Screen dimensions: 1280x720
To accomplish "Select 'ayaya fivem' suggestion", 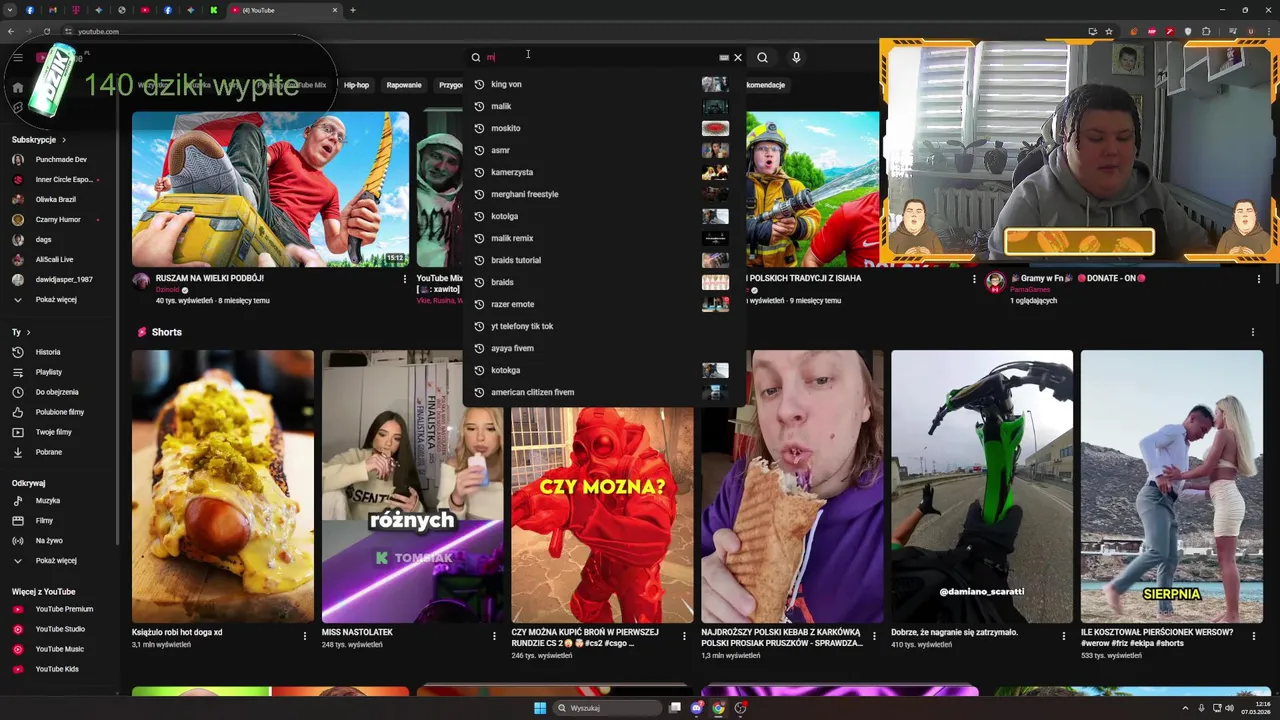I will (604, 348).
